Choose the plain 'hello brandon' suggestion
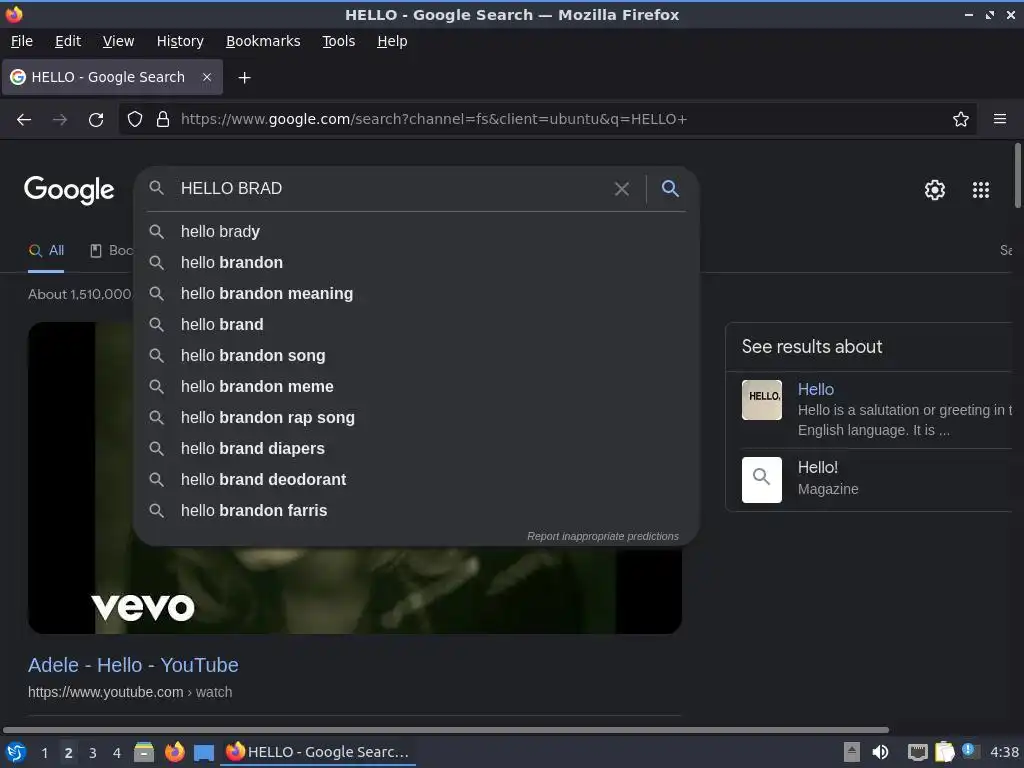Screen dimensions: 1024x768 click(x=416, y=263)
